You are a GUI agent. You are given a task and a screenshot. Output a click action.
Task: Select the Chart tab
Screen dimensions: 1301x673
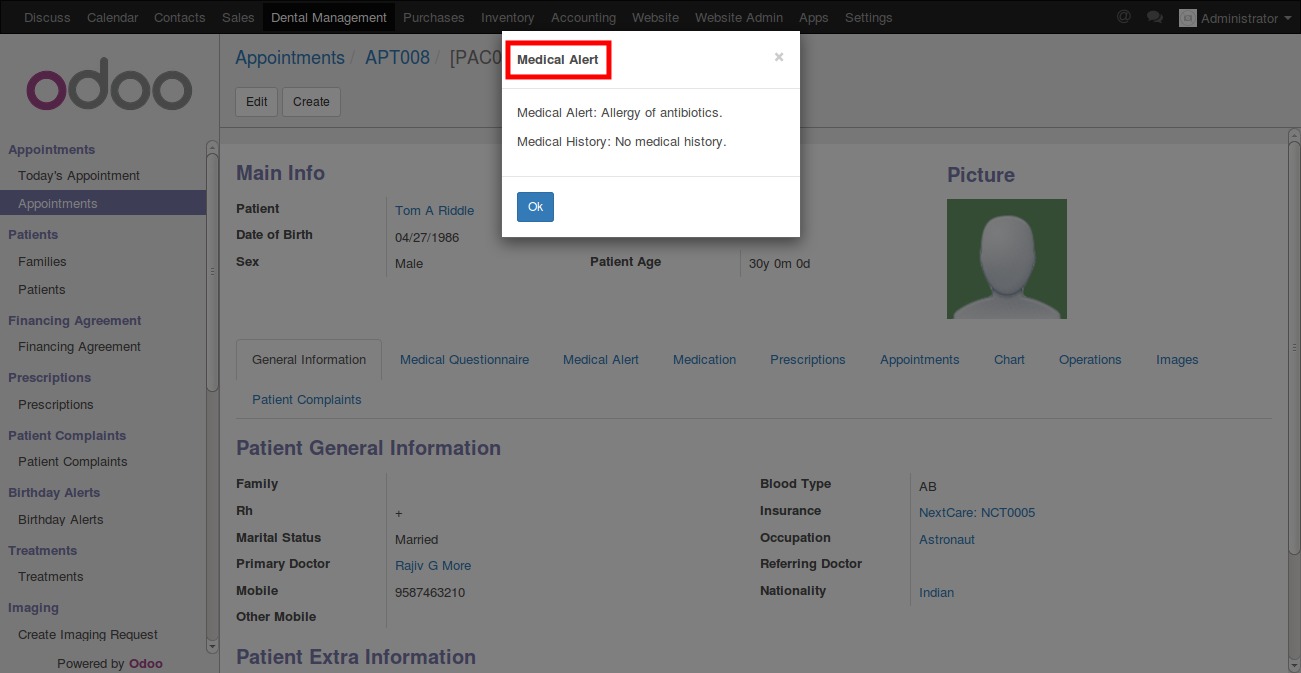(1009, 360)
